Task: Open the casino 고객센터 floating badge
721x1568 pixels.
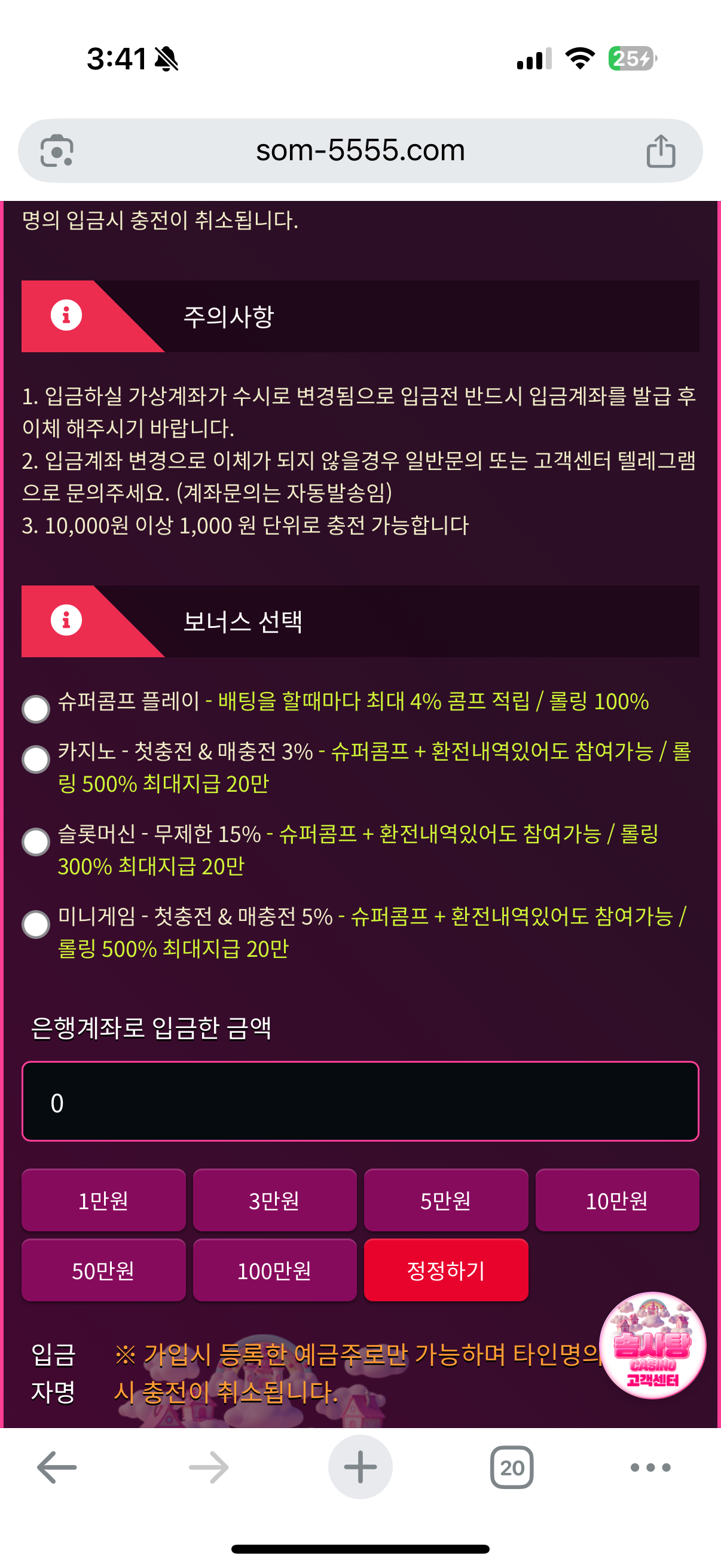Action: (x=652, y=1345)
